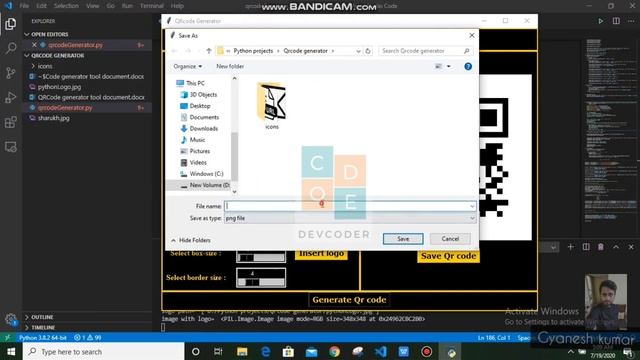Open the Selection menu
The image size is (640, 360).
coord(66,6)
